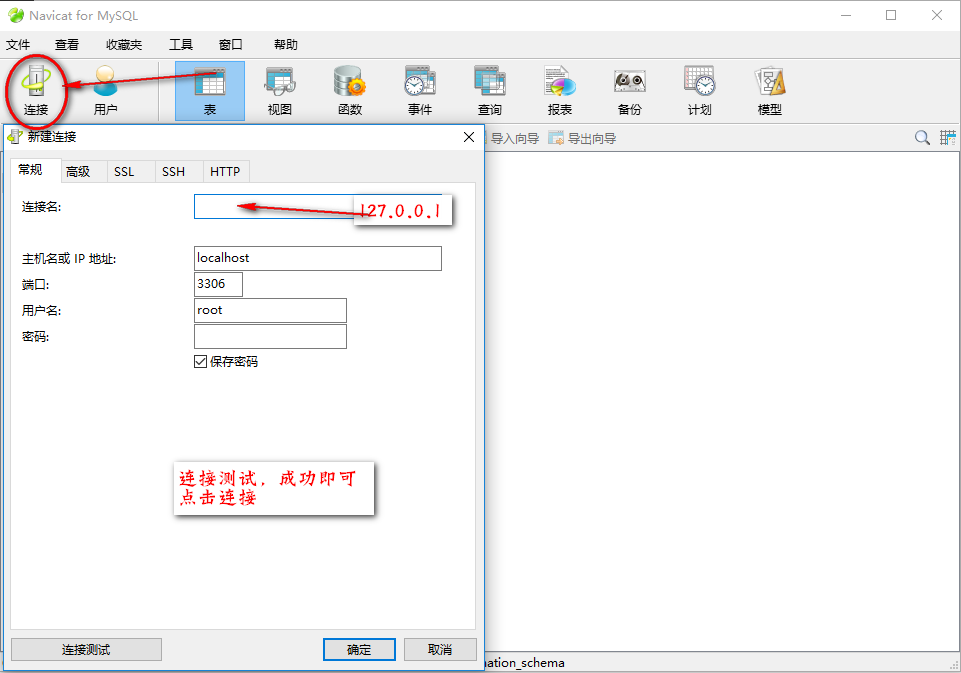The image size is (961, 673).
Task: Click the 连接测试 test connection button
Action: click(86, 650)
